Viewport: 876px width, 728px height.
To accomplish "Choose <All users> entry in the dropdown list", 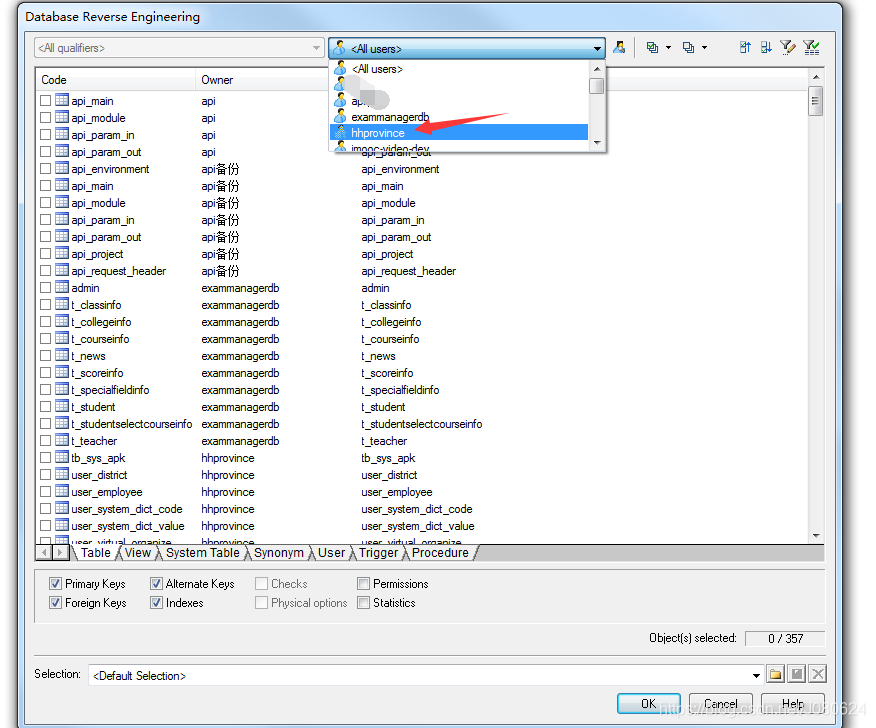I will pyautogui.click(x=459, y=69).
